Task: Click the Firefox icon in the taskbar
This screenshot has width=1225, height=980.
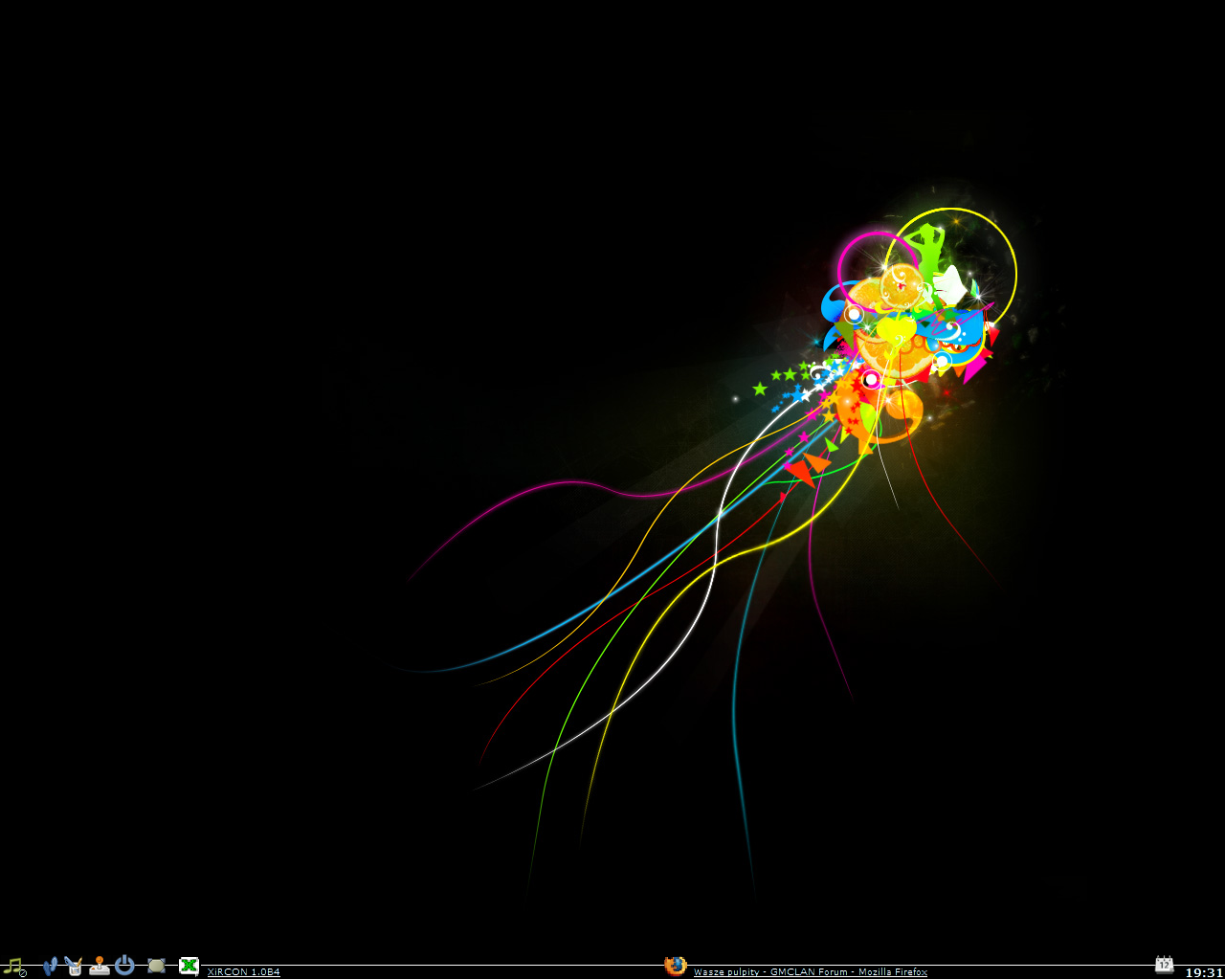Action: coord(676,966)
